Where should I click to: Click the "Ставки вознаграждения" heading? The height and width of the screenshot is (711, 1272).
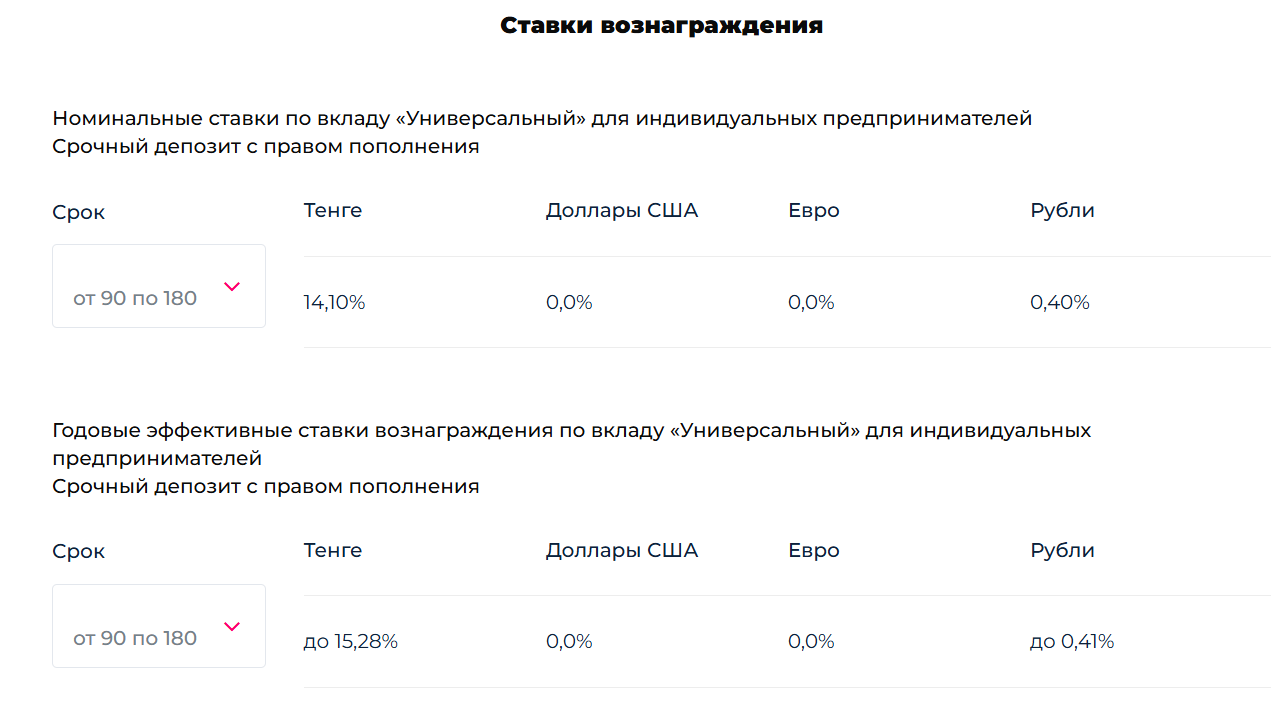click(x=661, y=26)
